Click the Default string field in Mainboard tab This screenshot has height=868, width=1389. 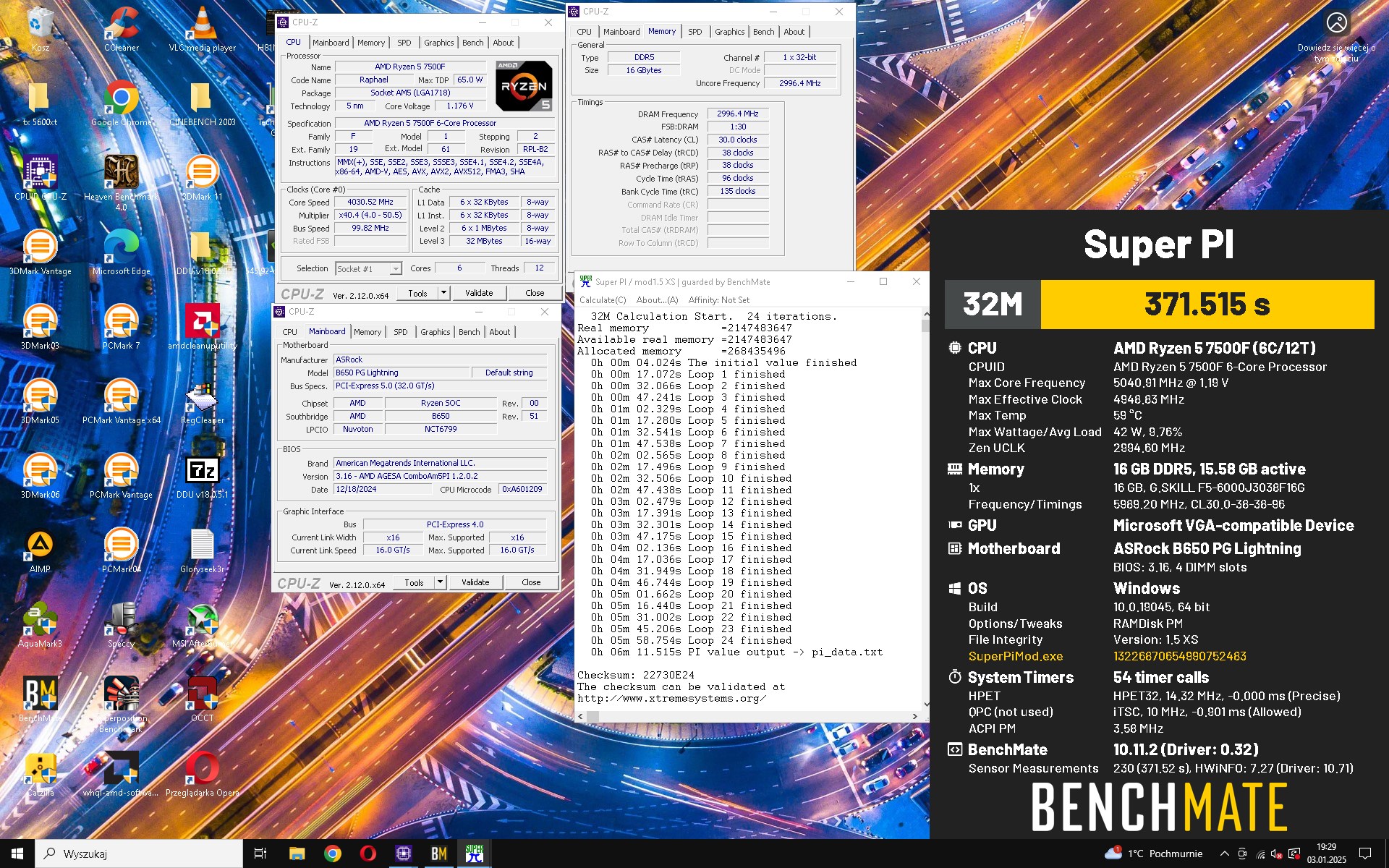[509, 373]
